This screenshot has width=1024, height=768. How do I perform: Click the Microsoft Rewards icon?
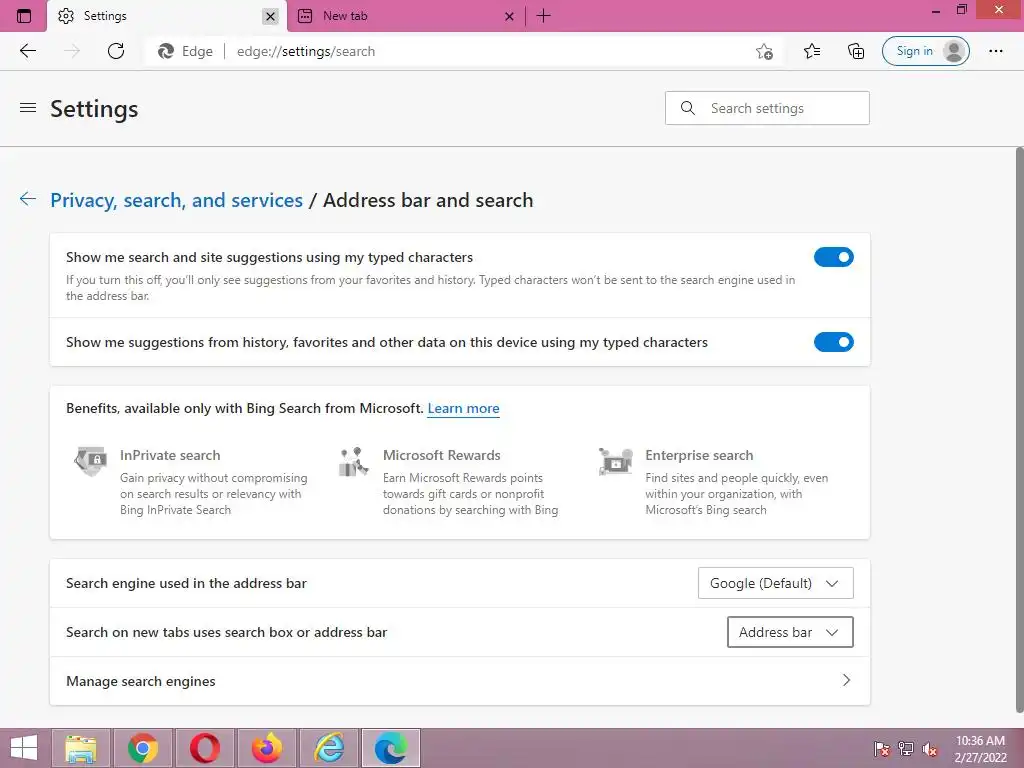(x=353, y=461)
